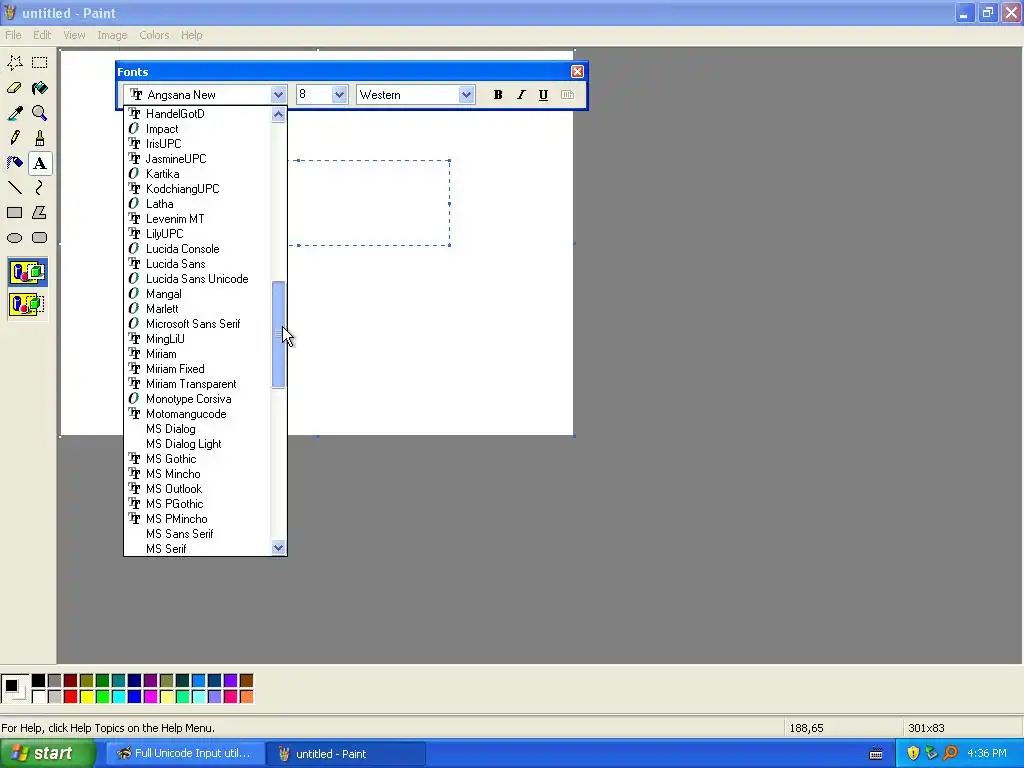Click the tray icon beside the shield
Image resolution: width=1024 pixels, height=768 pixels.
tap(931, 754)
